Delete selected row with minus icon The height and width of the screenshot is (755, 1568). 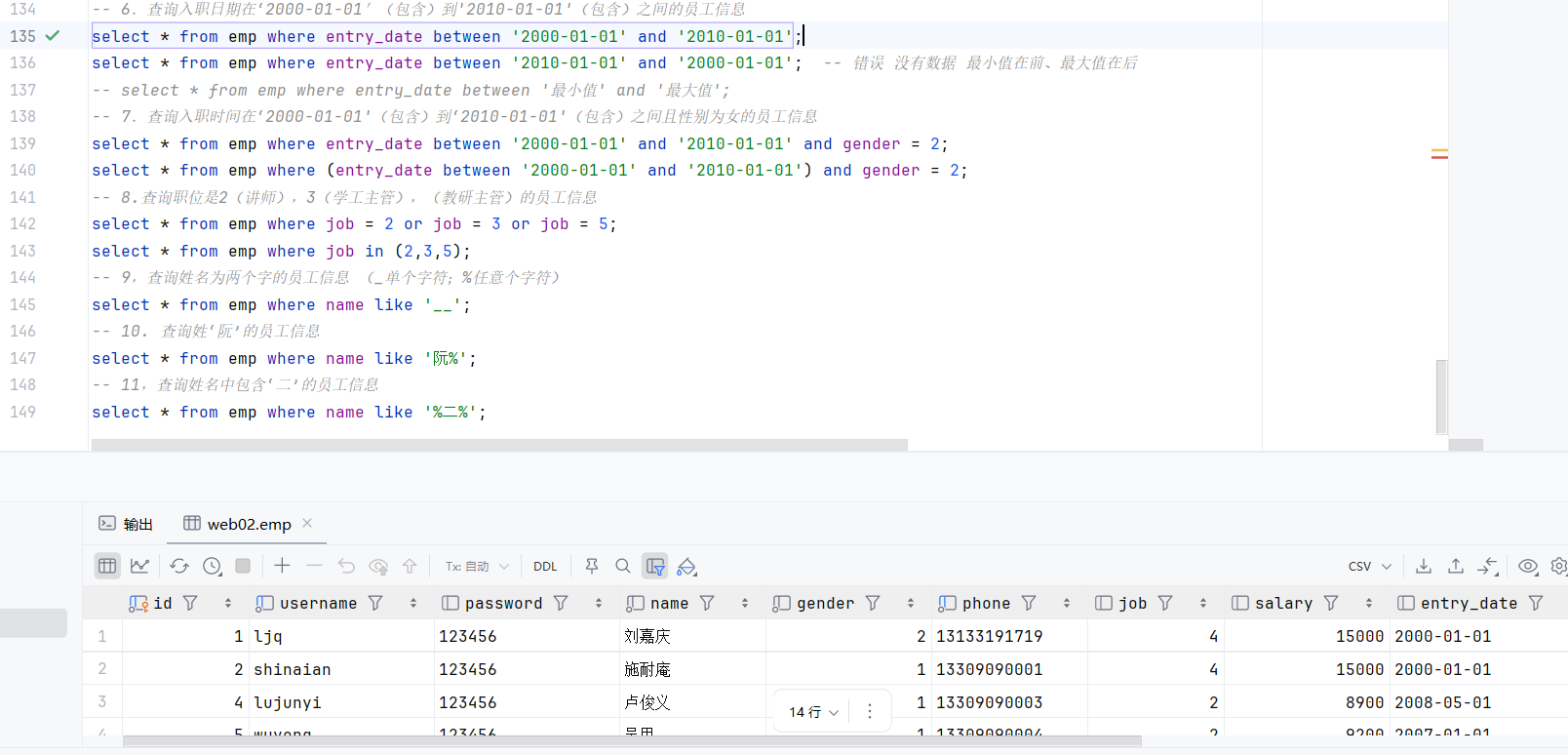(314, 566)
